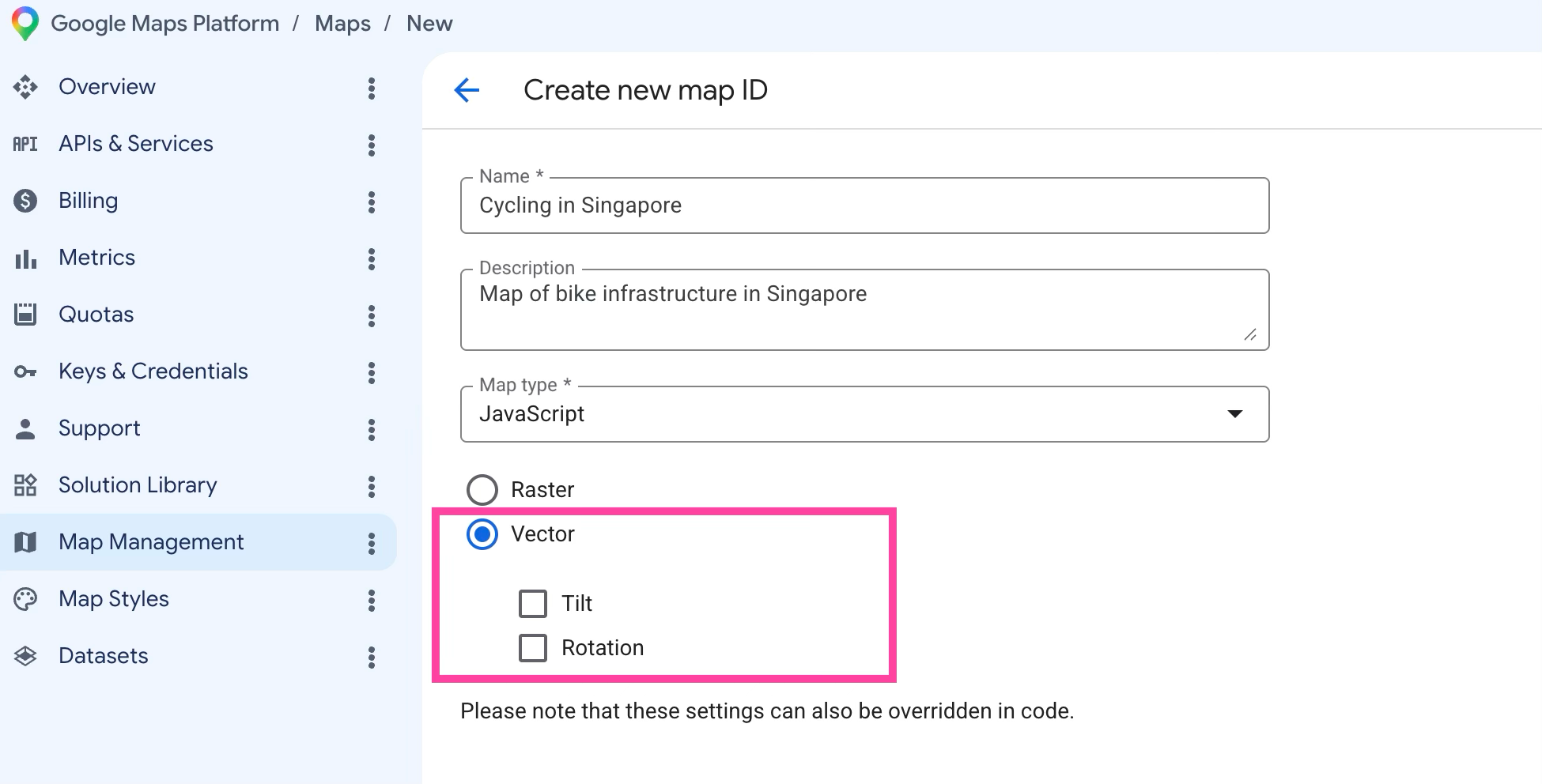The width and height of the screenshot is (1542, 784).
Task: Click the Keys & Credentials key icon
Action: (x=25, y=371)
